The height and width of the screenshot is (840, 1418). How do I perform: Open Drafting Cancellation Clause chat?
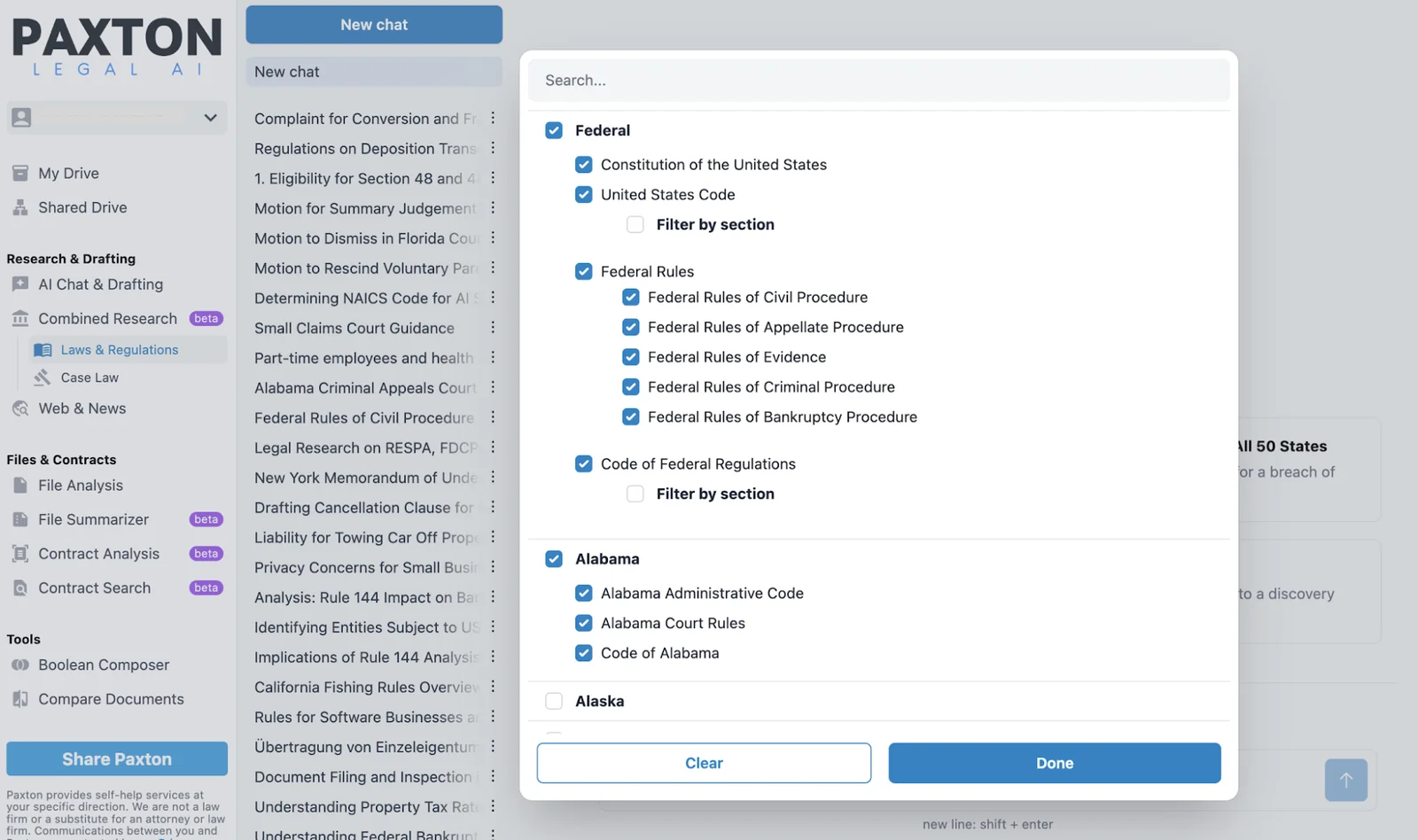click(364, 508)
